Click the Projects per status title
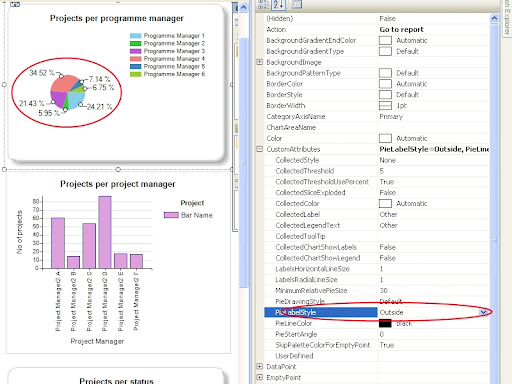This screenshot has width=512, height=384. point(116,381)
